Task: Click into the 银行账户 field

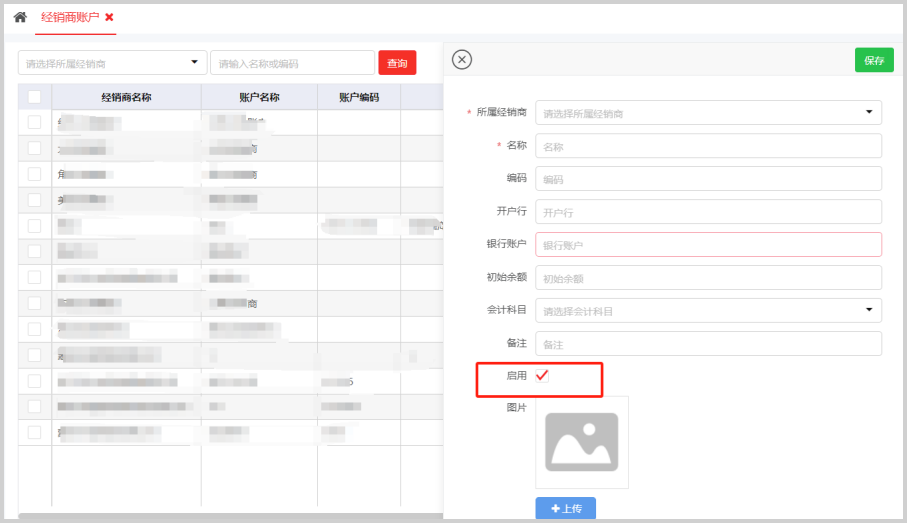Action: 708,245
